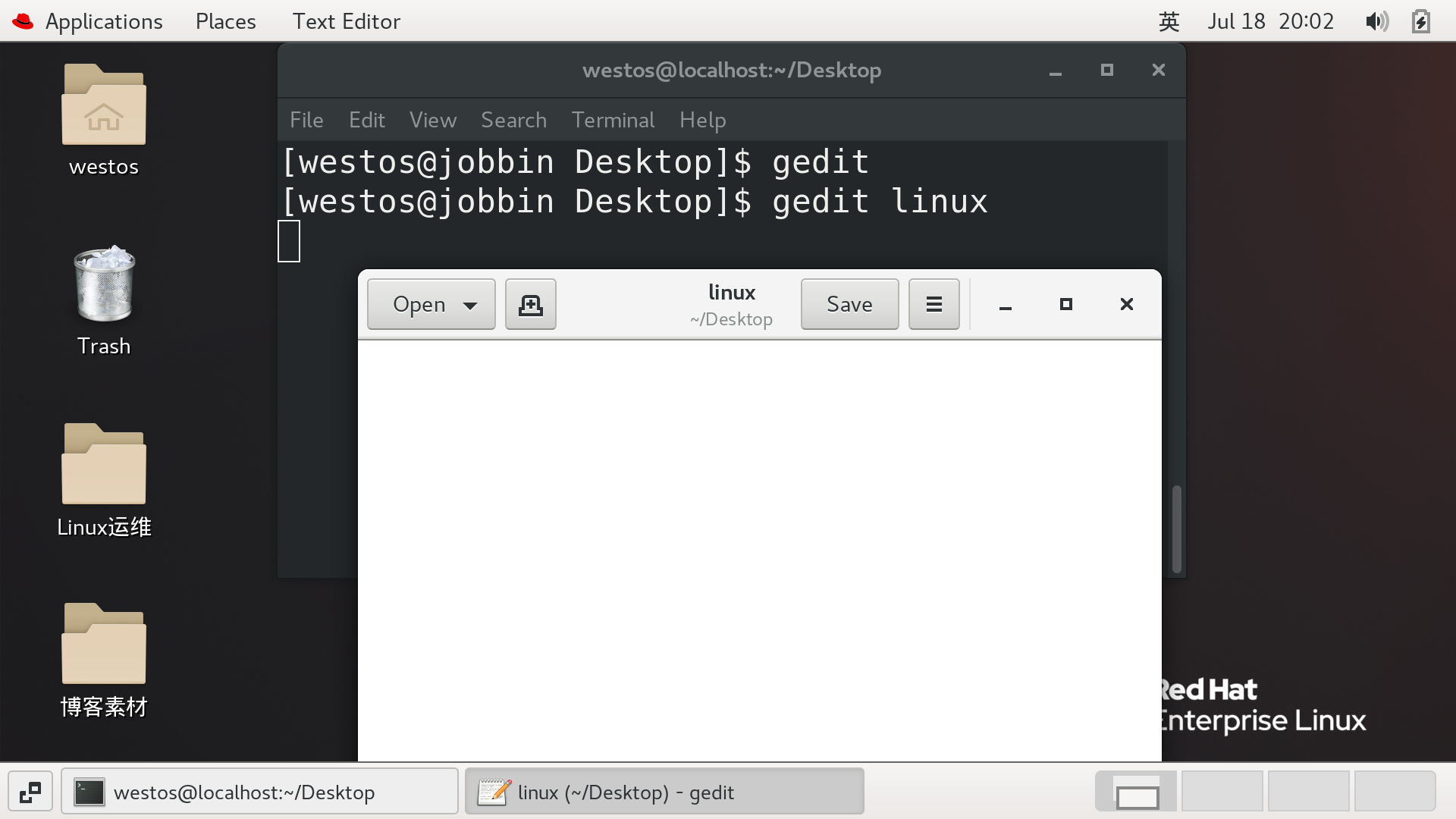
Task: Switch to fourth workspace in switcher
Action: click(x=1395, y=792)
